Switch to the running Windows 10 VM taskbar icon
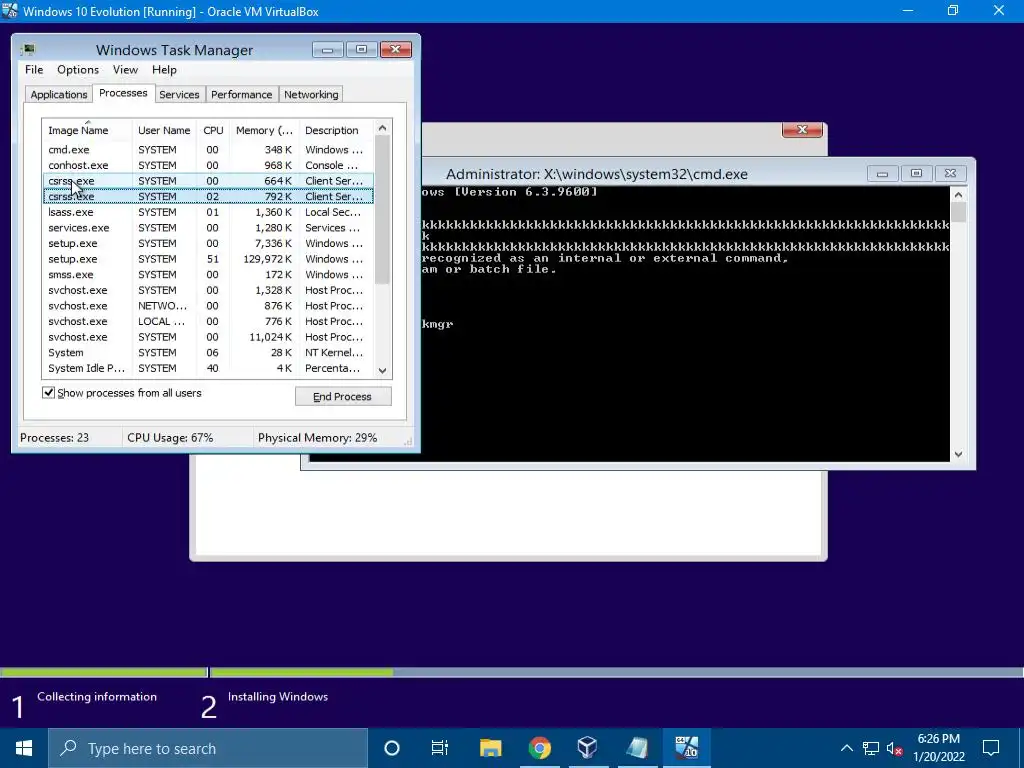 point(686,748)
